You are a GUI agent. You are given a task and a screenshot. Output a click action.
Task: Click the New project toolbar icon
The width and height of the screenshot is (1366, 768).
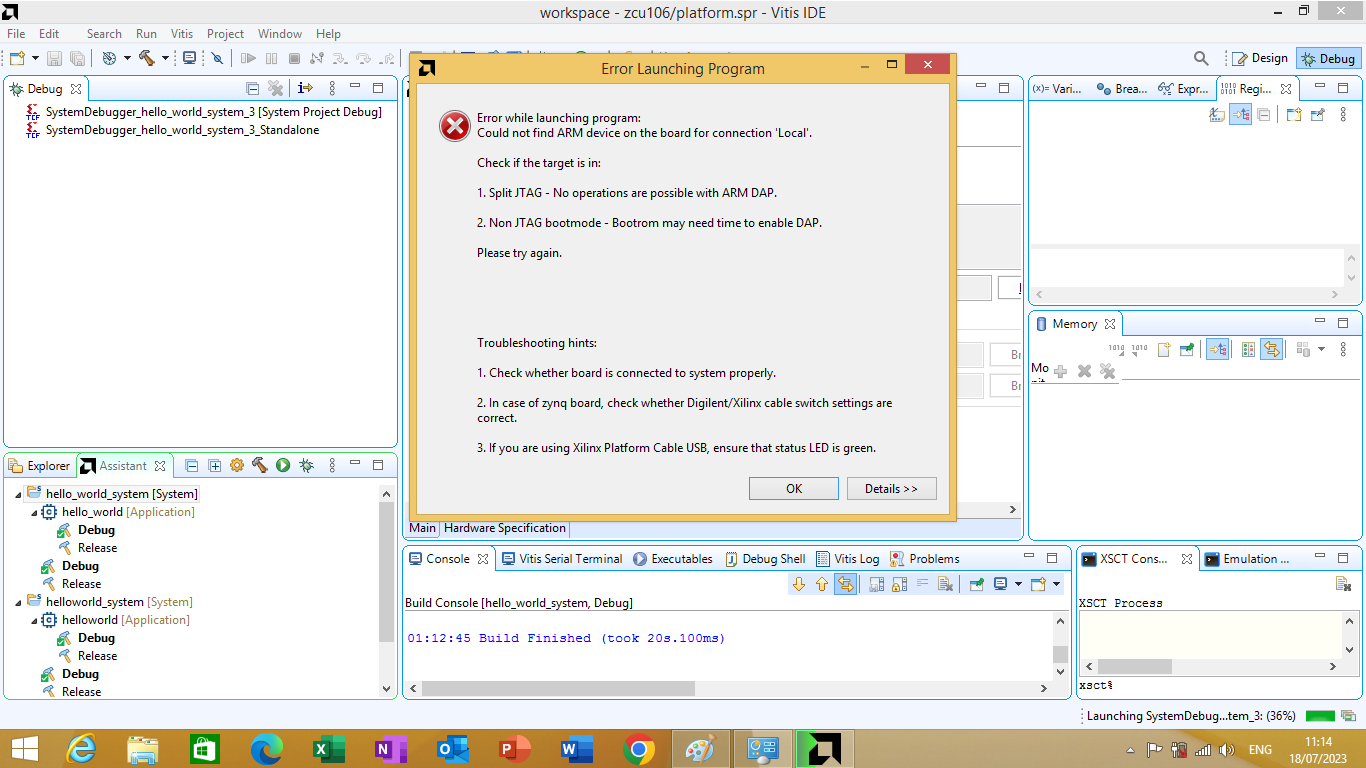click(17, 59)
